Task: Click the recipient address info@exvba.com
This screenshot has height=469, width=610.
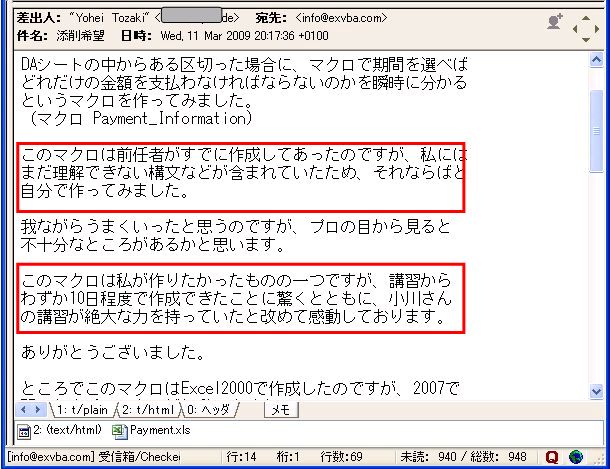Action: (x=341, y=18)
